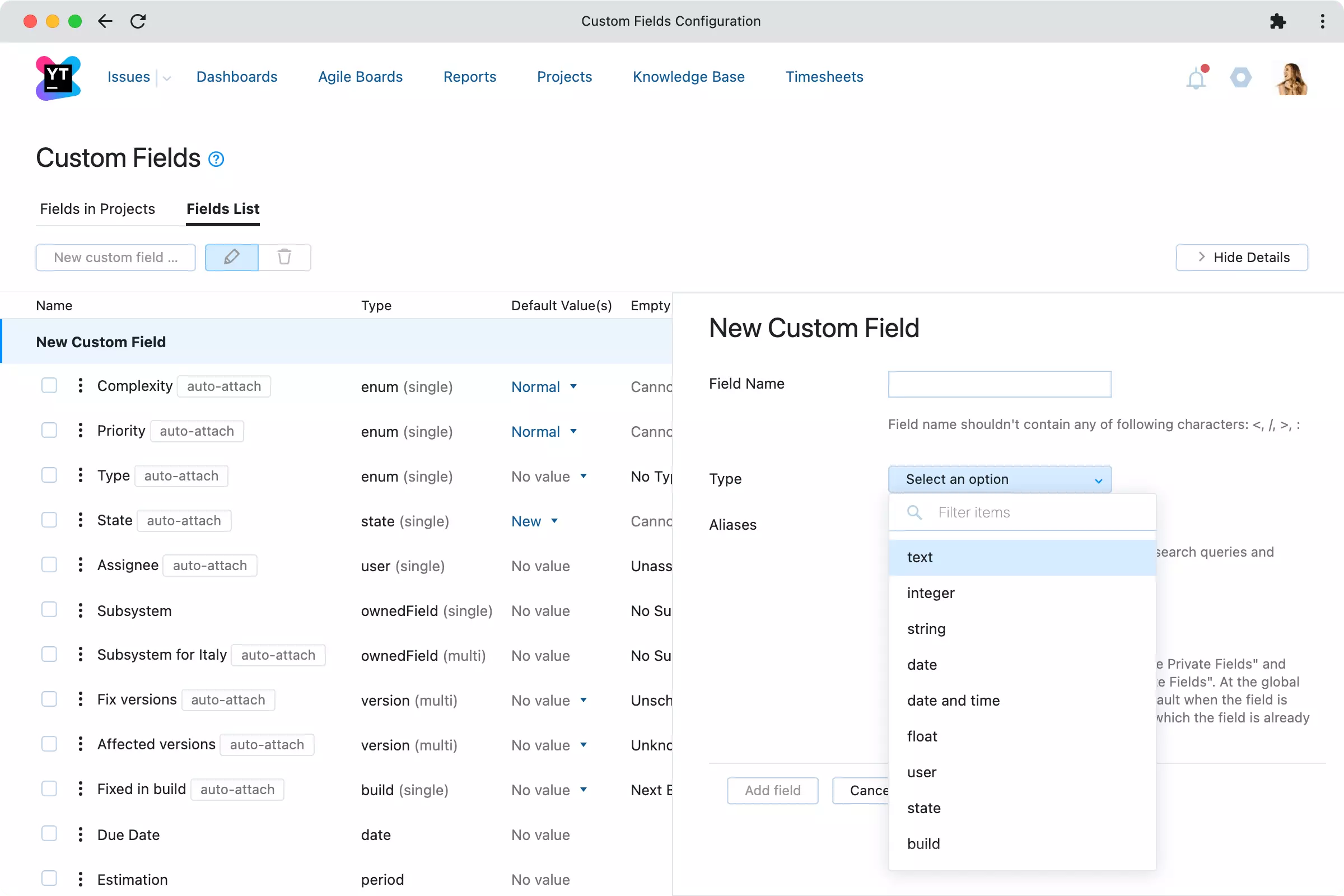Click the Add field button

coord(772,790)
